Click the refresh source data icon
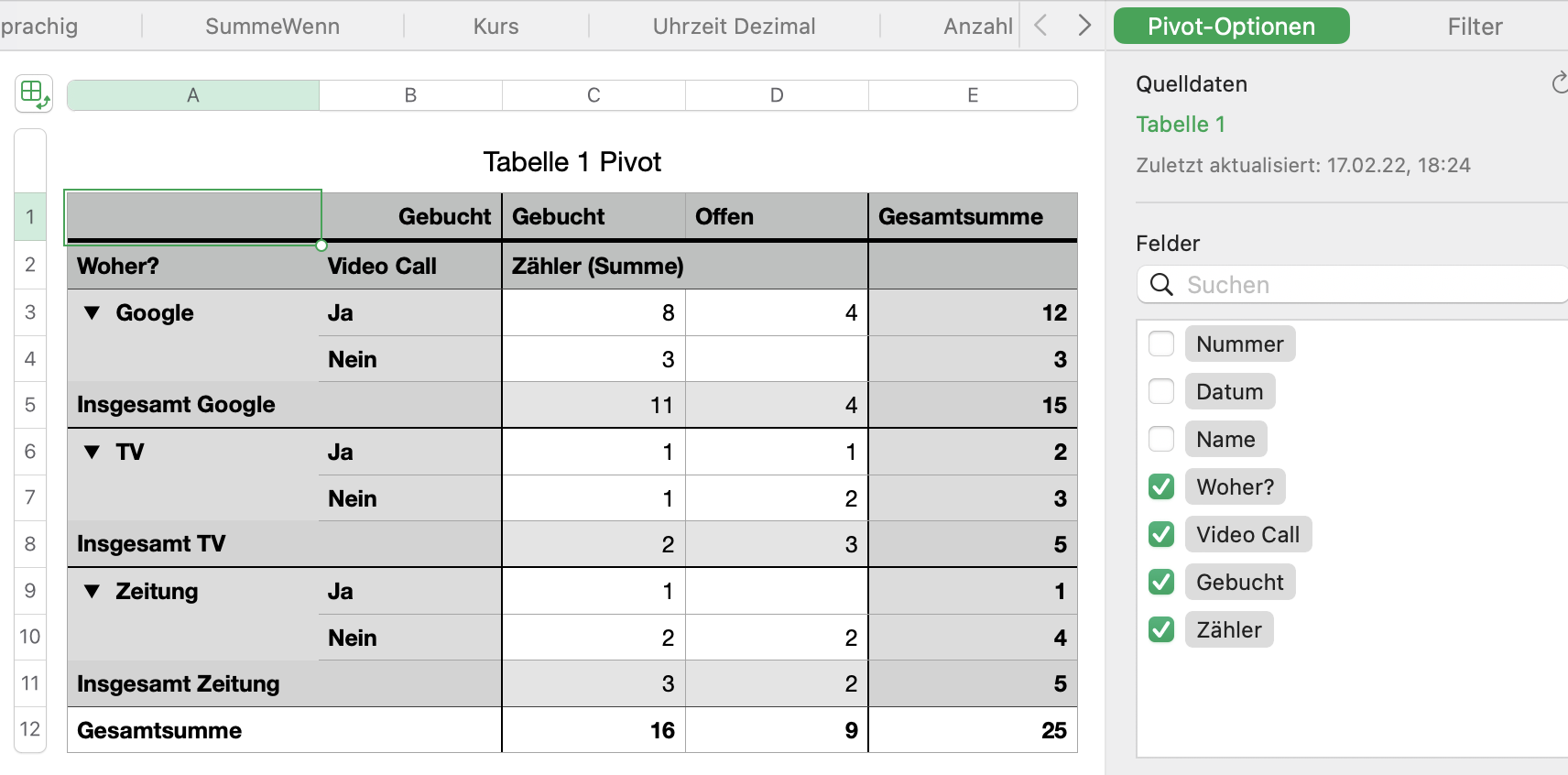 (x=1559, y=84)
